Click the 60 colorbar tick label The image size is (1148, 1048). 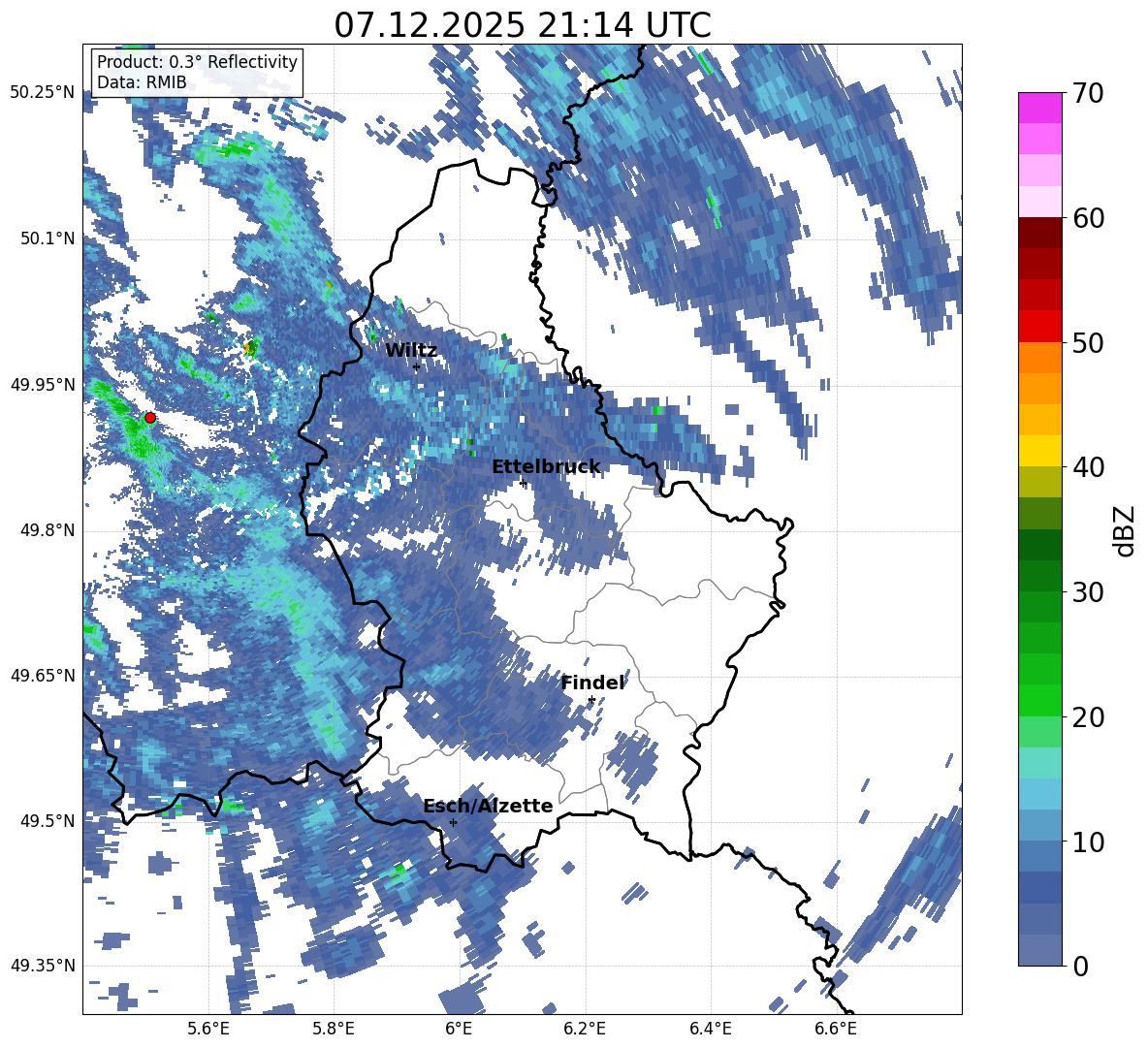click(1088, 218)
